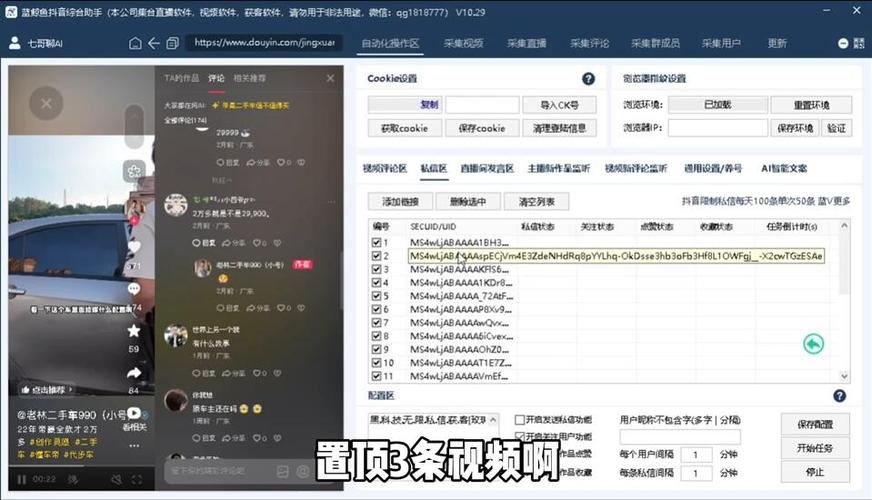
Task: Toggle the video mute speaker icon
Action: click(116, 479)
